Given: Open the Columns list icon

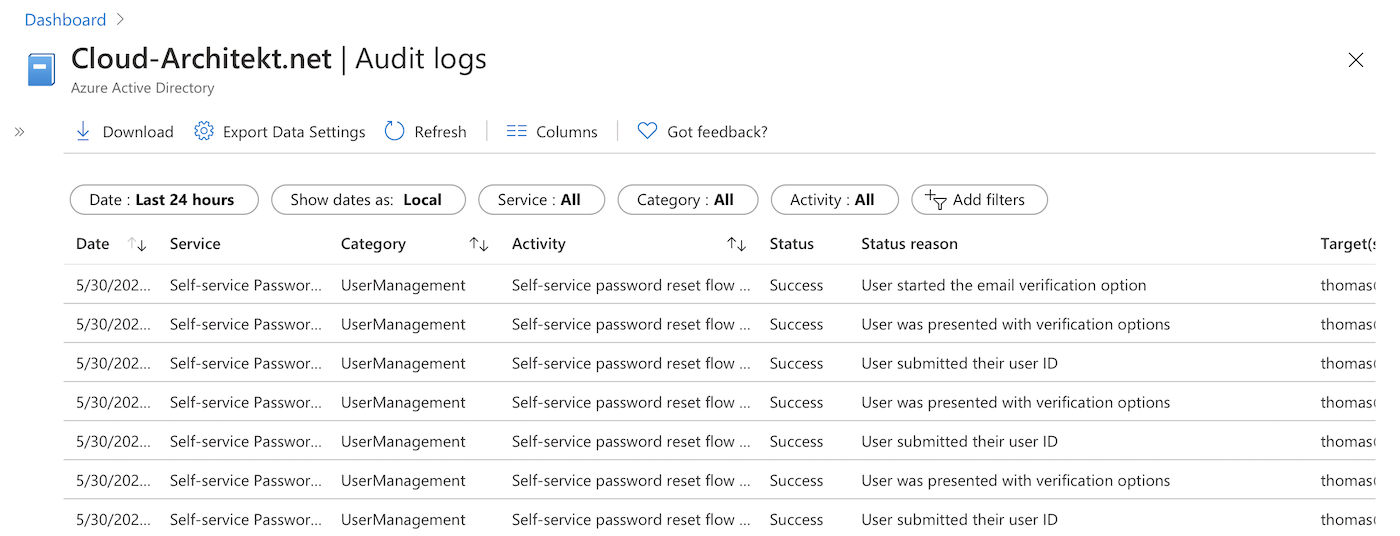Looking at the screenshot, I should click(x=516, y=131).
